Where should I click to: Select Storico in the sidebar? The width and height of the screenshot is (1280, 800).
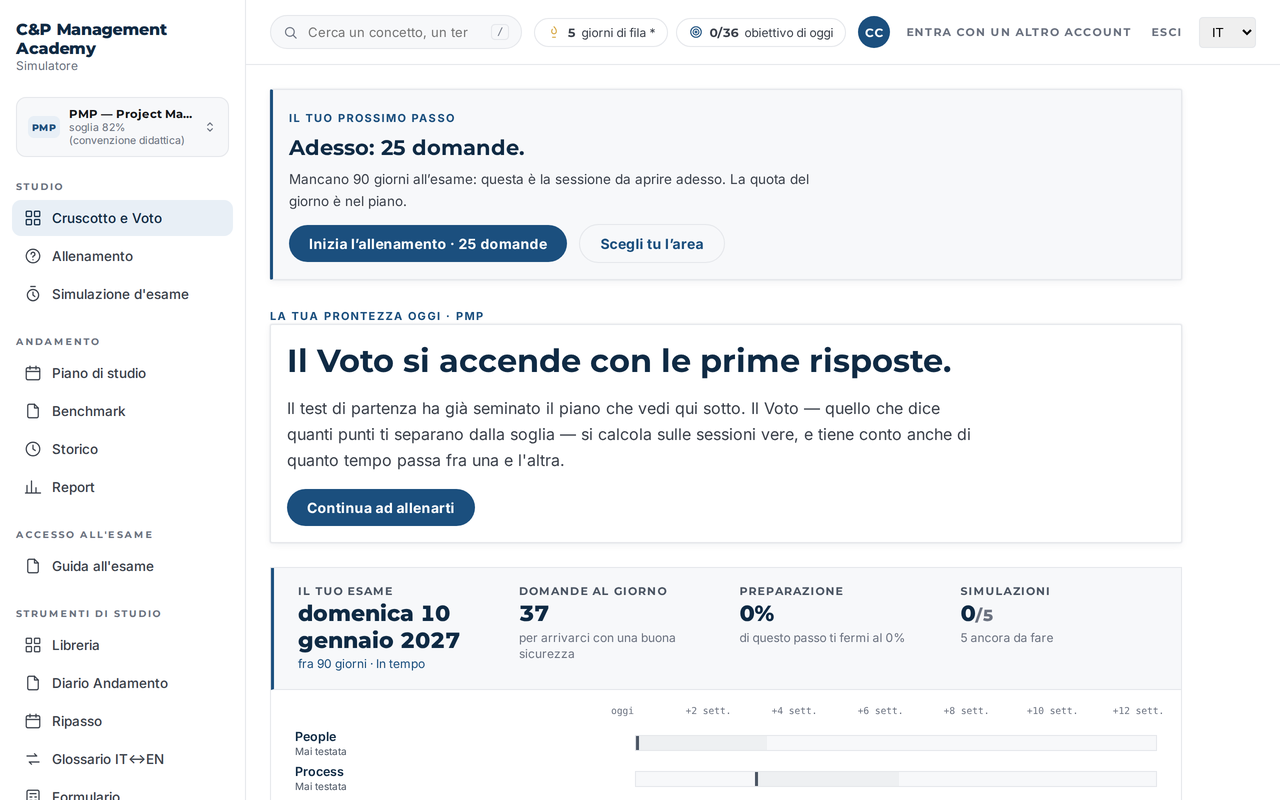click(x=122, y=449)
